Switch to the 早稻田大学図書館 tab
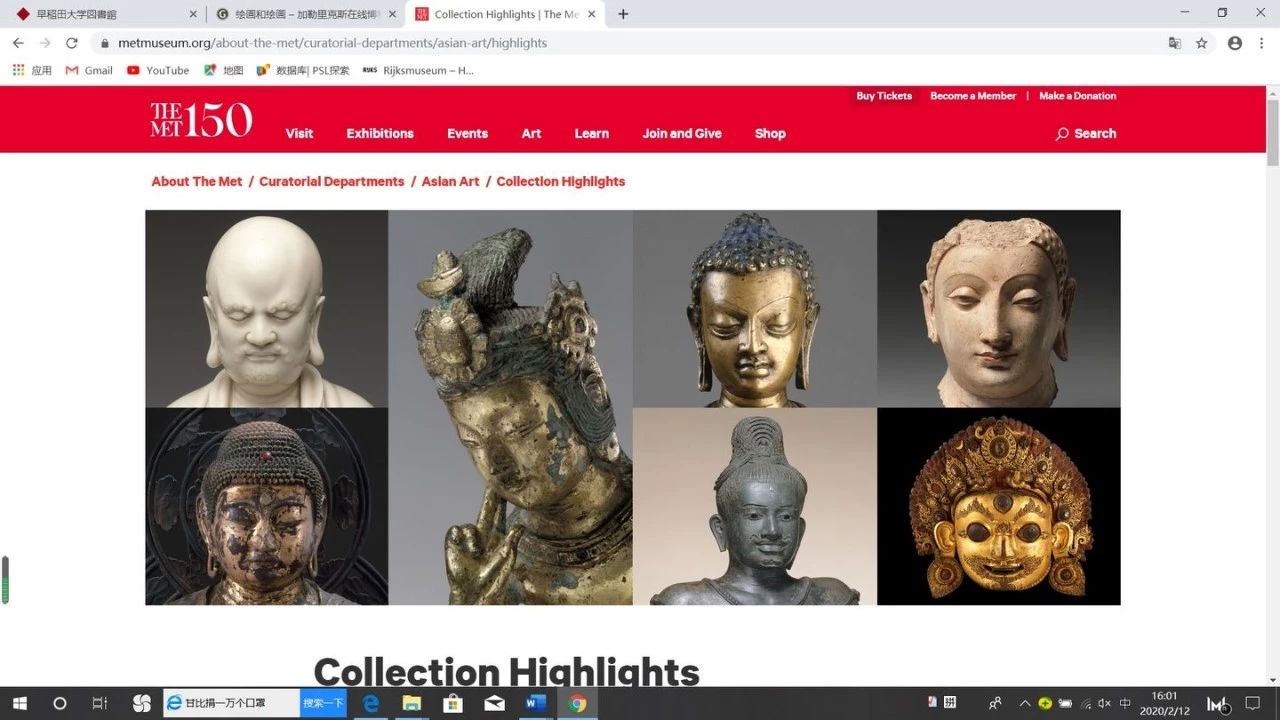The width and height of the screenshot is (1280, 720). click(x=100, y=14)
